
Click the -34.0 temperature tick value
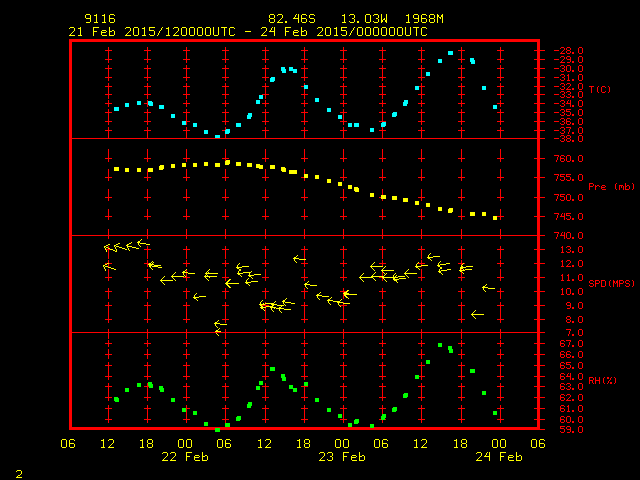click(568, 104)
